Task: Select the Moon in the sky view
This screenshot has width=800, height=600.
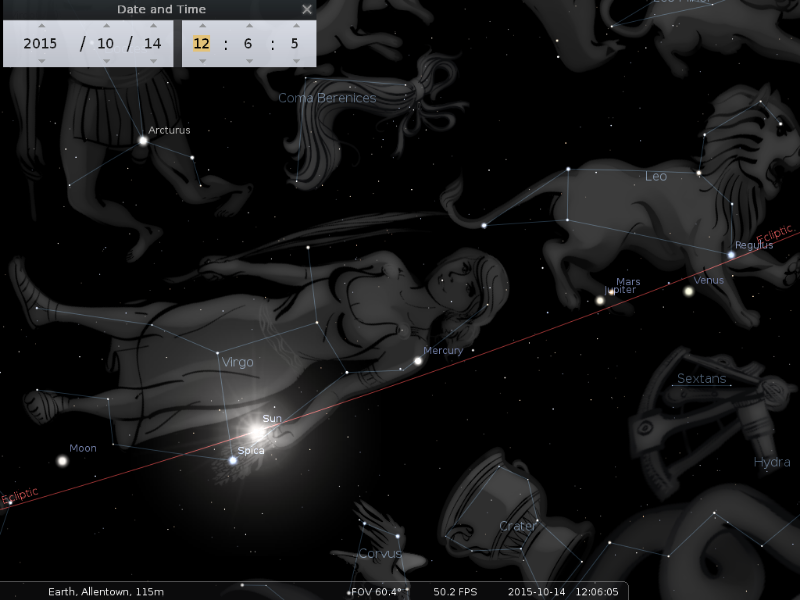Action: point(62,461)
